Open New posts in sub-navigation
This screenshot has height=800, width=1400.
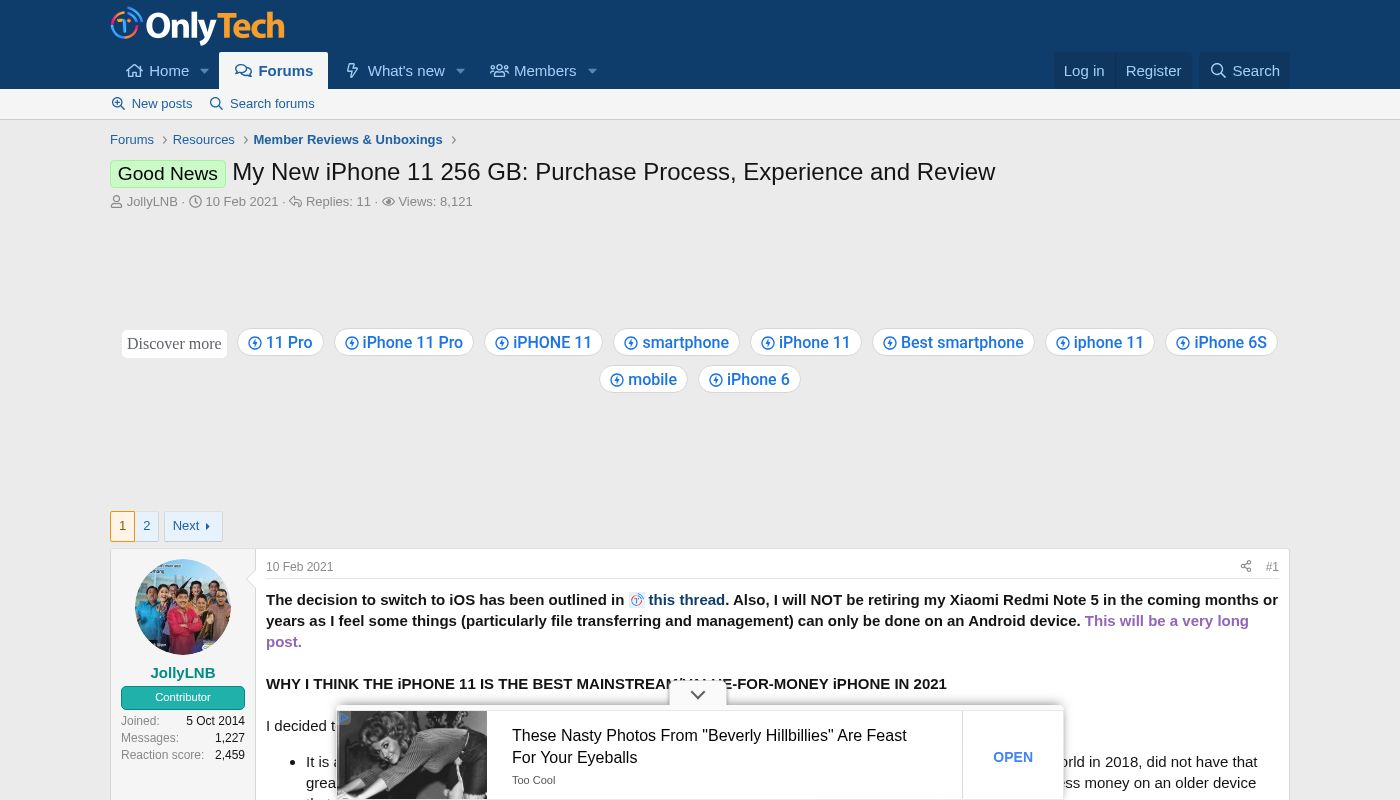pos(152,104)
